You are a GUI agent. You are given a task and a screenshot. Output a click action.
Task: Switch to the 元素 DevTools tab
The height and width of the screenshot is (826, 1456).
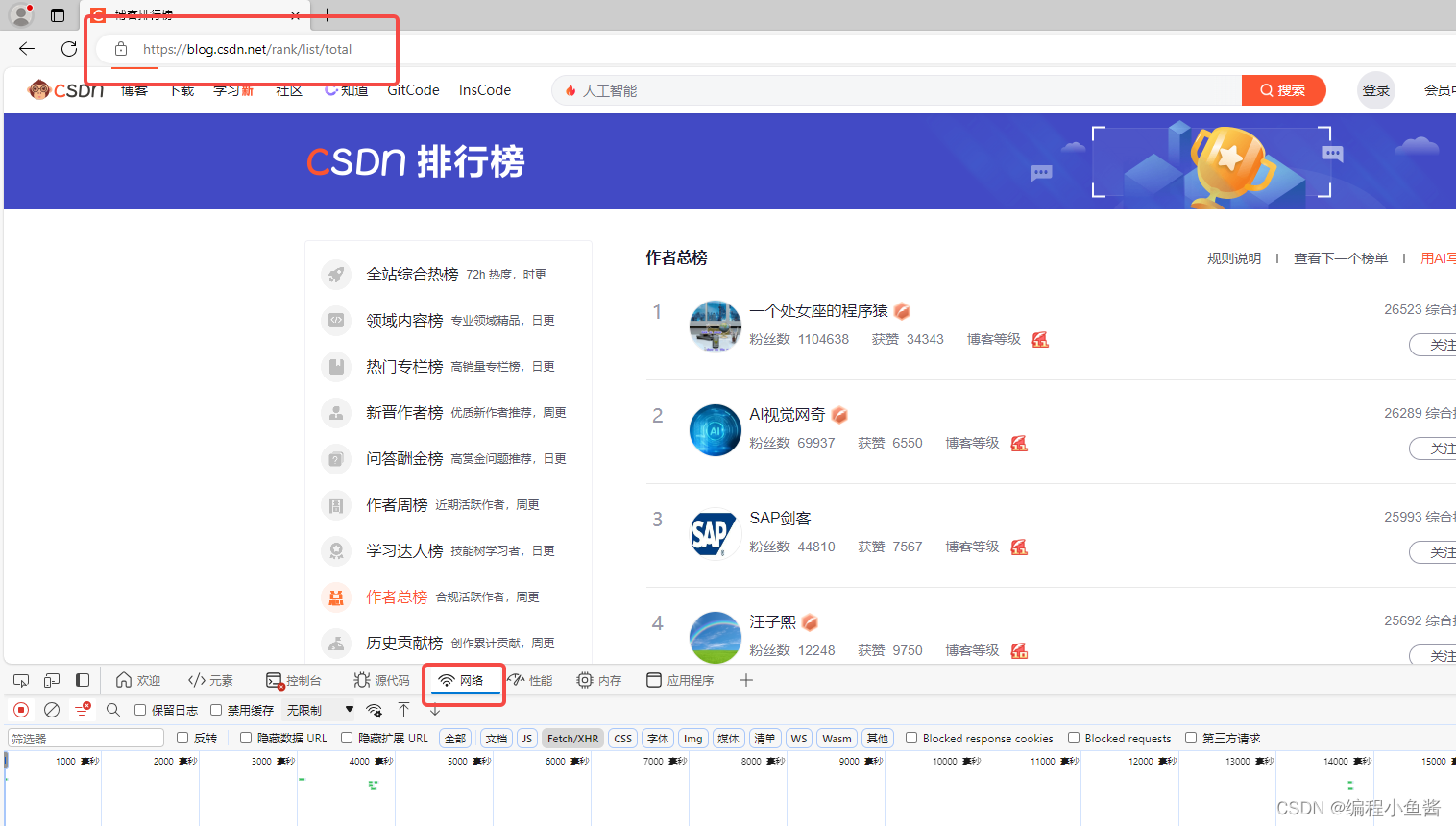[x=210, y=680]
